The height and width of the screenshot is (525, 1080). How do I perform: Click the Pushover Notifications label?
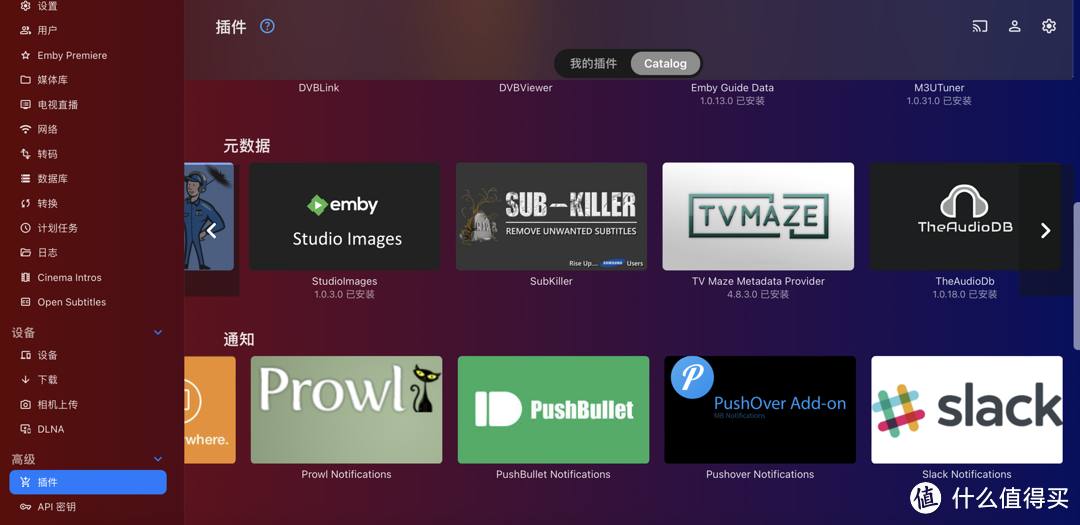pos(760,474)
